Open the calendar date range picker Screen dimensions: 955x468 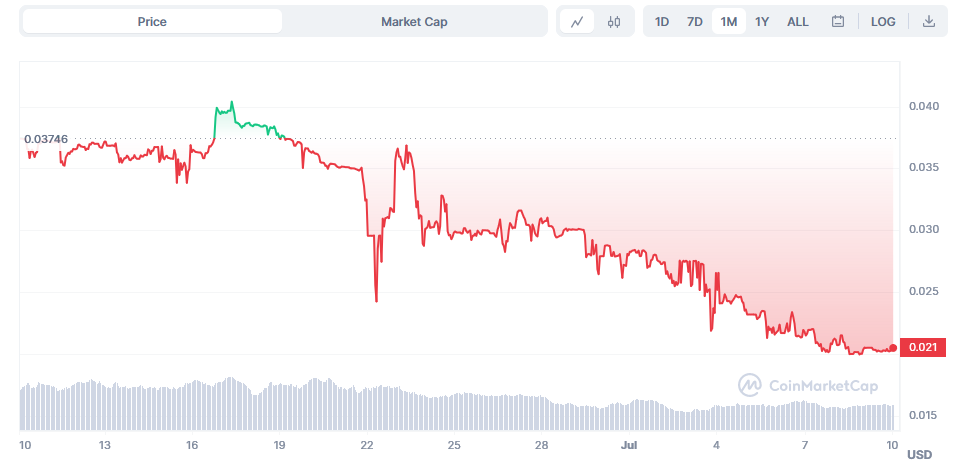coord(837,22)
